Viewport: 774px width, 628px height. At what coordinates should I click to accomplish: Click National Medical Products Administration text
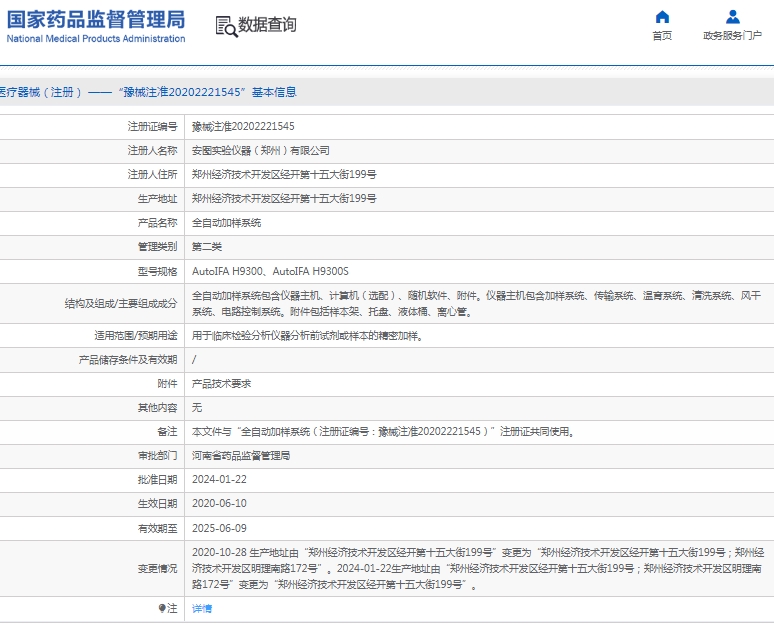(x=96, y=39)
